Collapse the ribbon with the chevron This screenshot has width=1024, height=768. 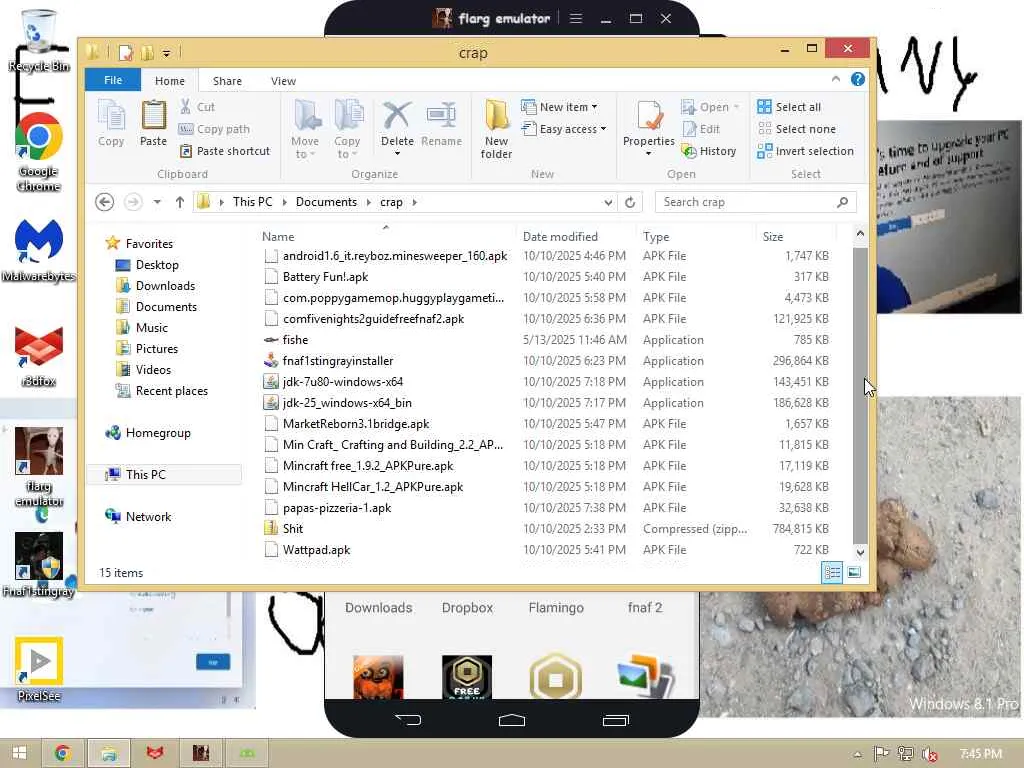[836, 79]
